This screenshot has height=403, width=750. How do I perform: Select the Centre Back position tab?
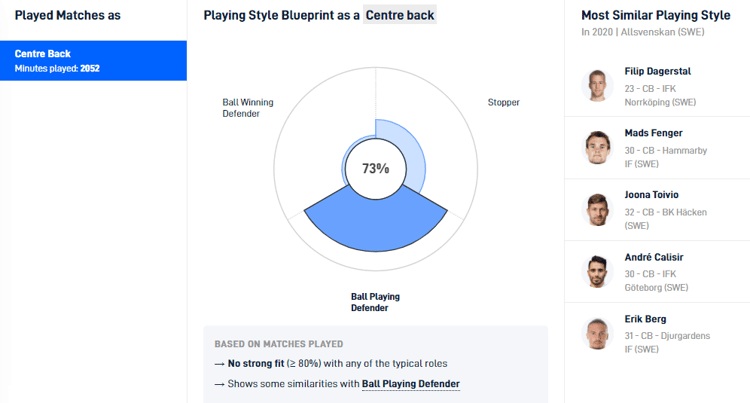[93, 60]
